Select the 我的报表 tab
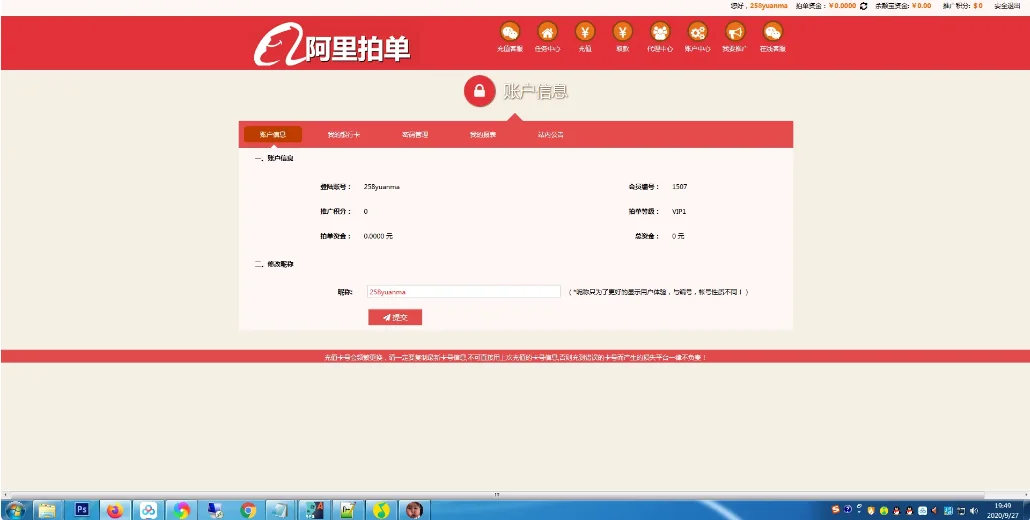This screenshot has height=520, width=1030. tap(483, 134)
